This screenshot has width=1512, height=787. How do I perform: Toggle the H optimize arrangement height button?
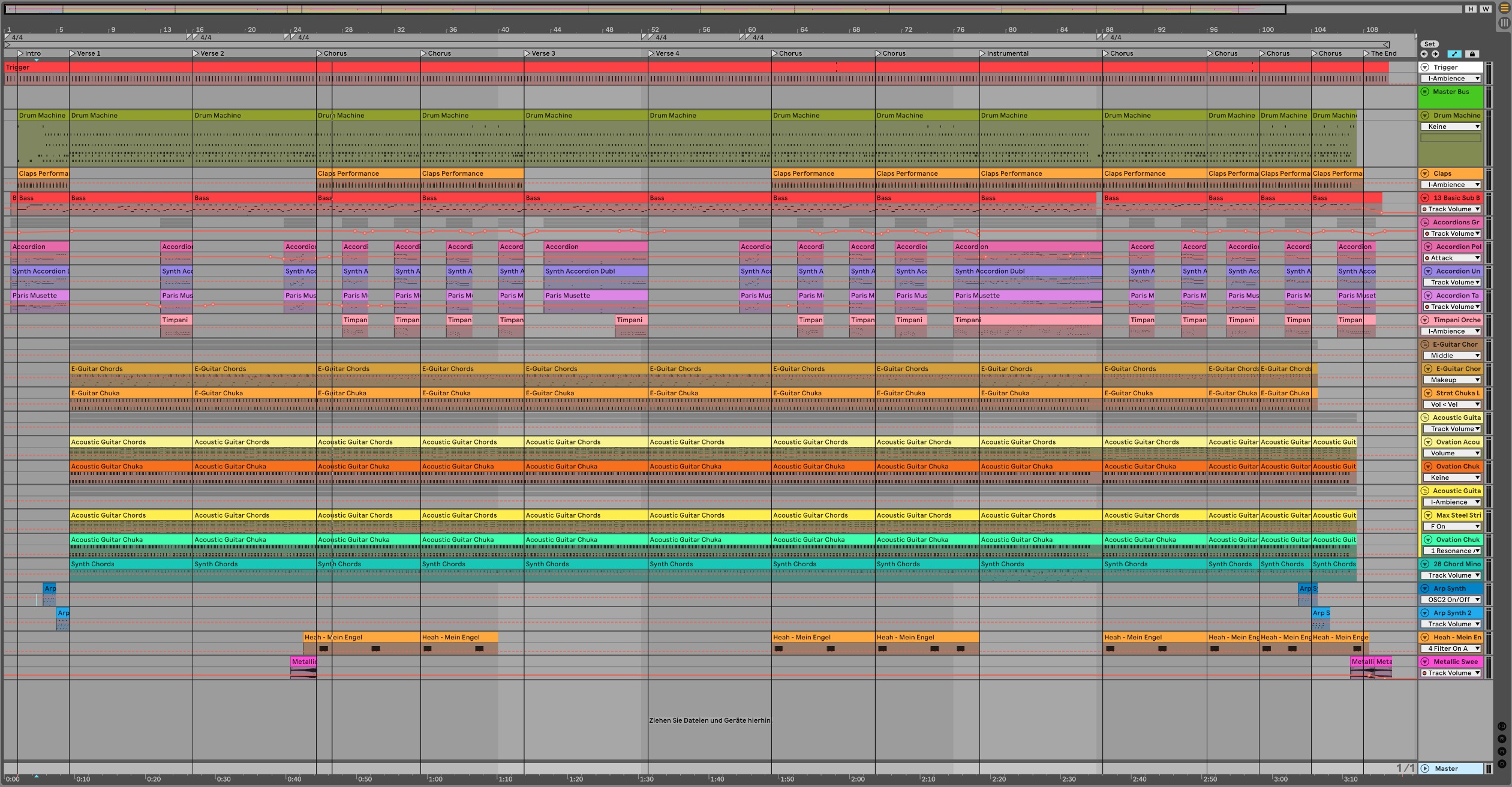tap(1471, 9)
